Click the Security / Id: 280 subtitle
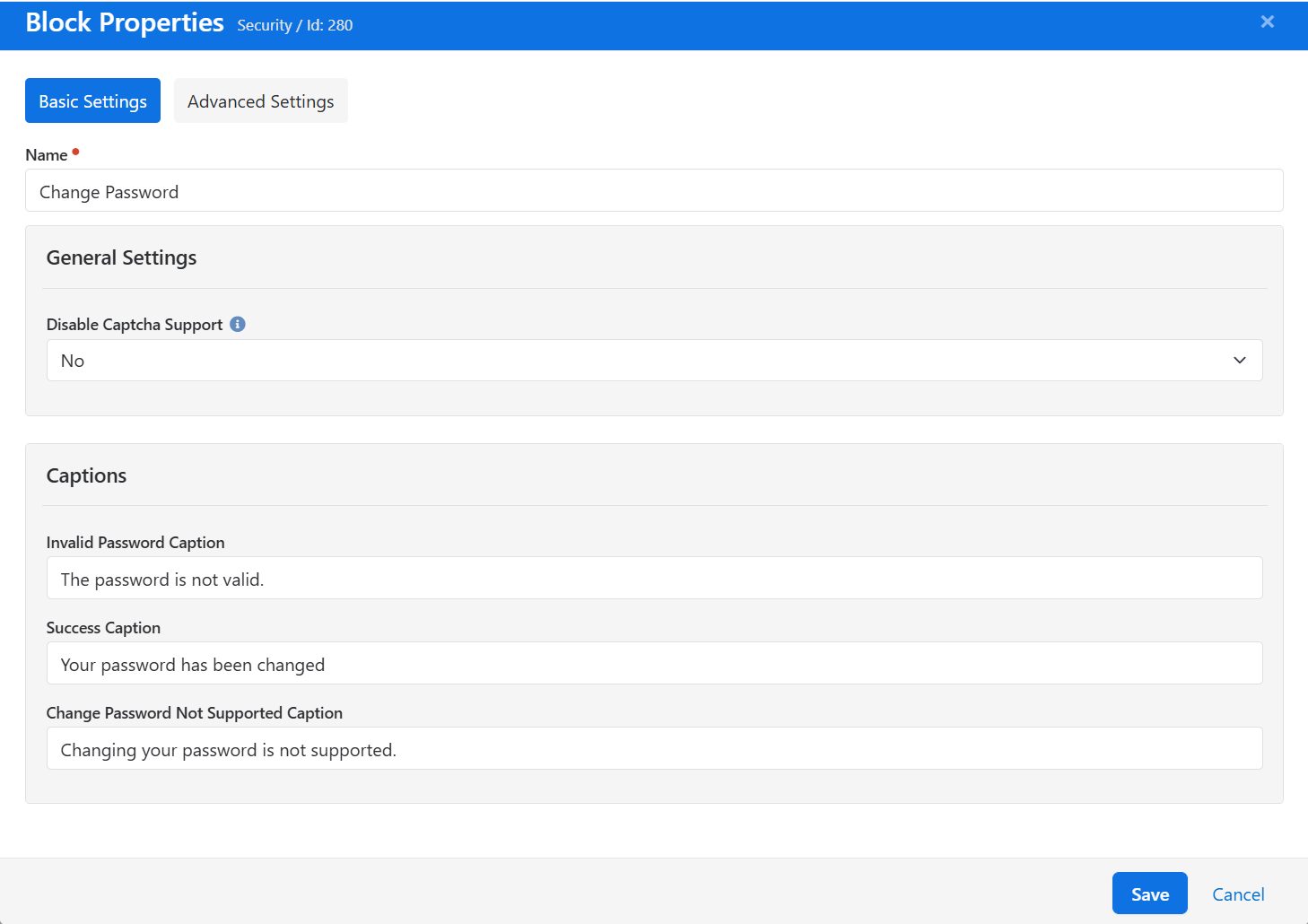 (294, 25)
